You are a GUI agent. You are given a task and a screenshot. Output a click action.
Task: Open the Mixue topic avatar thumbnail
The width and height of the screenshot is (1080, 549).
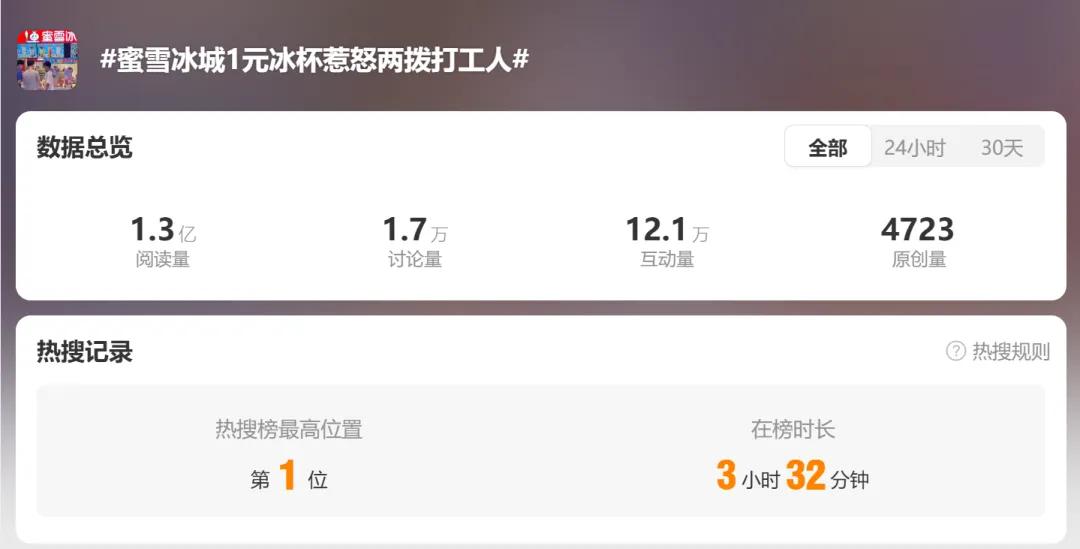click(x=47, y=60)
